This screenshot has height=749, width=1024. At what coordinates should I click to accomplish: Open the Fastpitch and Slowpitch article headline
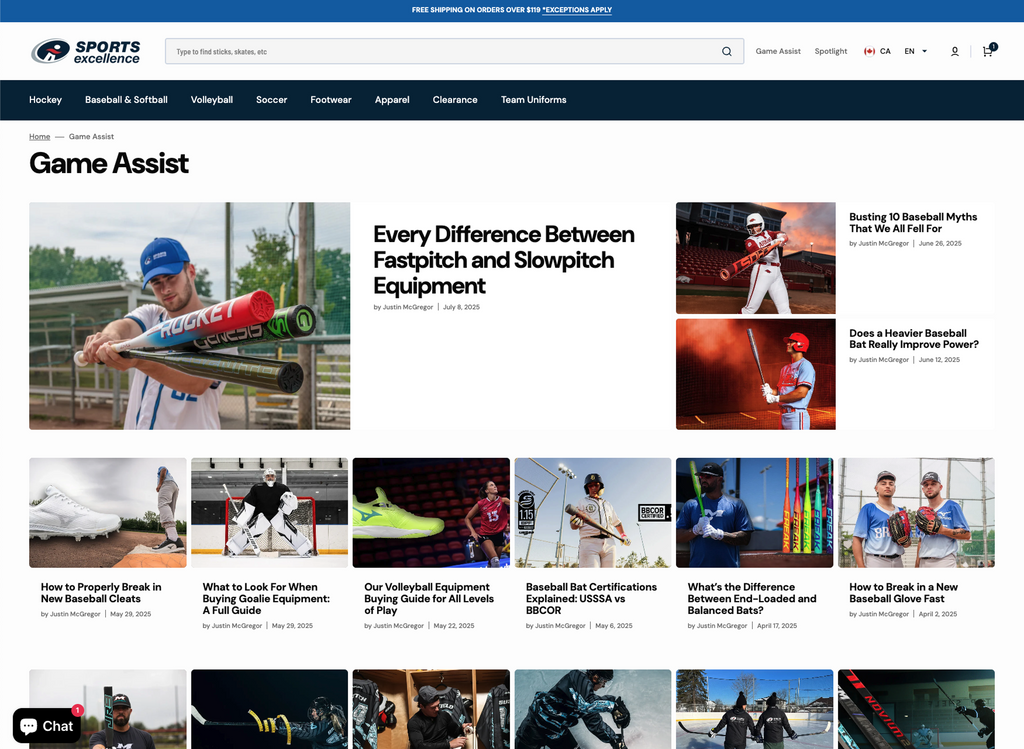pos(503,260)
